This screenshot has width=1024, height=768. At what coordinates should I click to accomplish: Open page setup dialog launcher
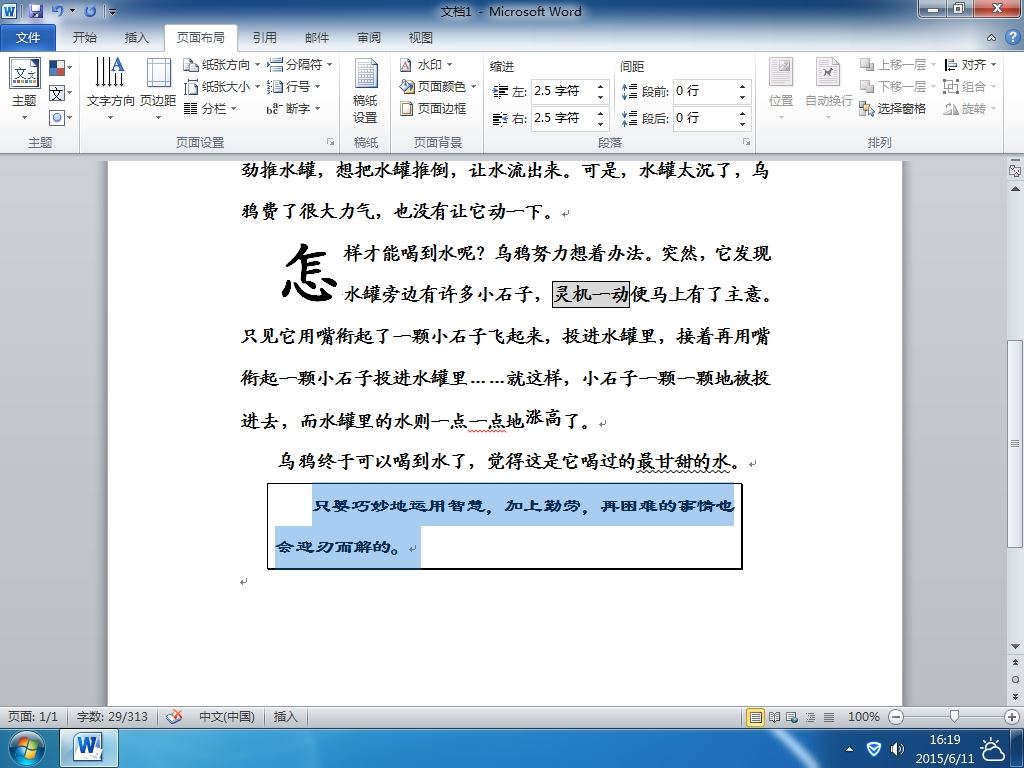pos(330,142)
